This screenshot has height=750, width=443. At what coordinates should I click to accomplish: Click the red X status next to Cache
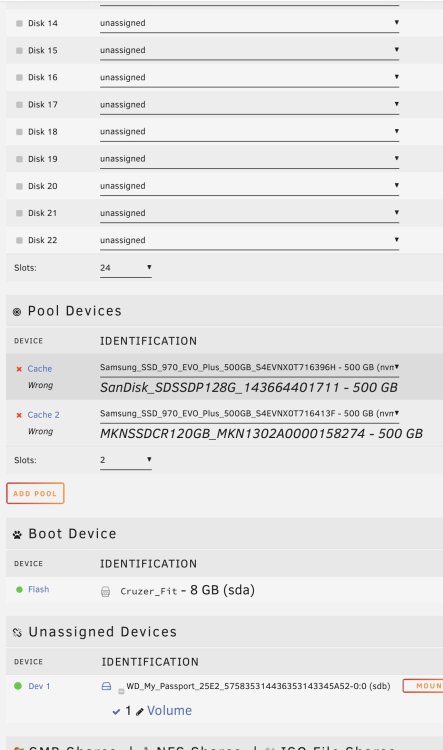tap(19, 369)
